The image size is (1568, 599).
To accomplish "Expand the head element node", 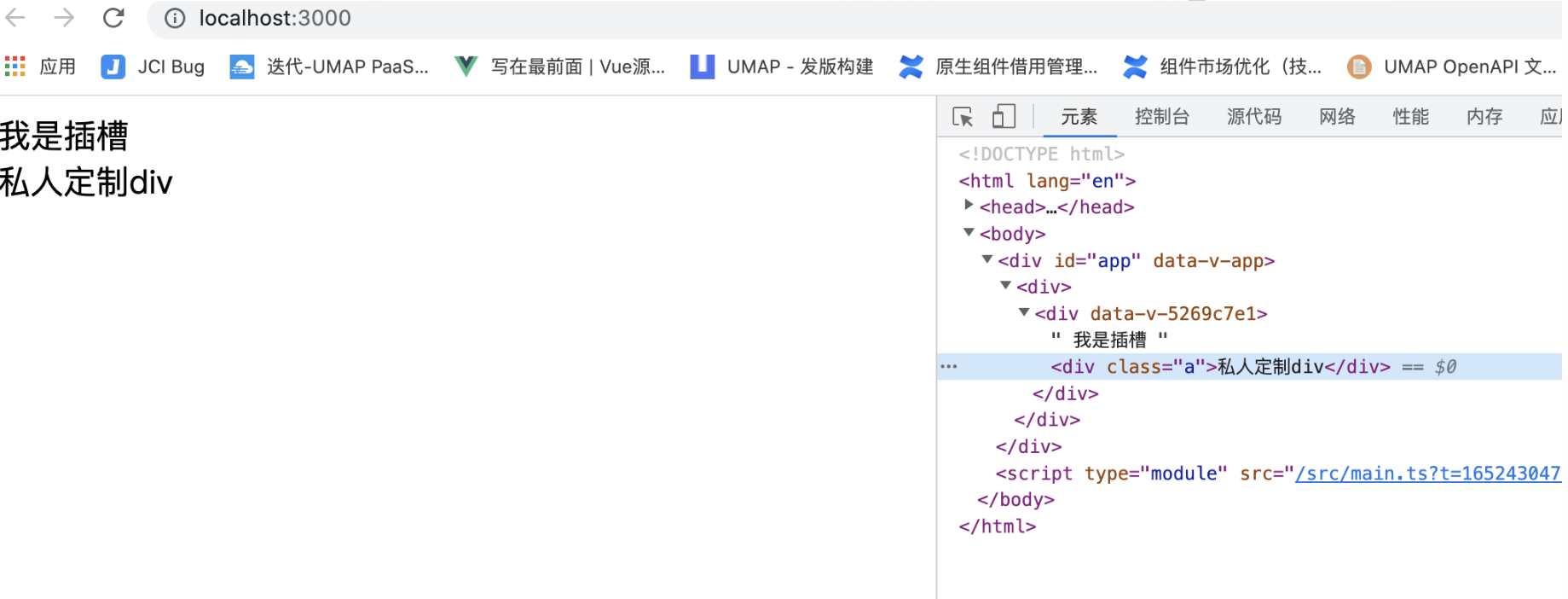I will pos(969,206).
